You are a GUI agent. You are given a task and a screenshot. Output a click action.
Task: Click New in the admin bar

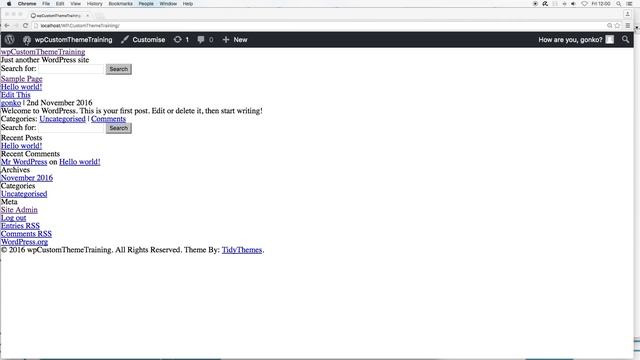pyautogui.click(x=240, y=40)
